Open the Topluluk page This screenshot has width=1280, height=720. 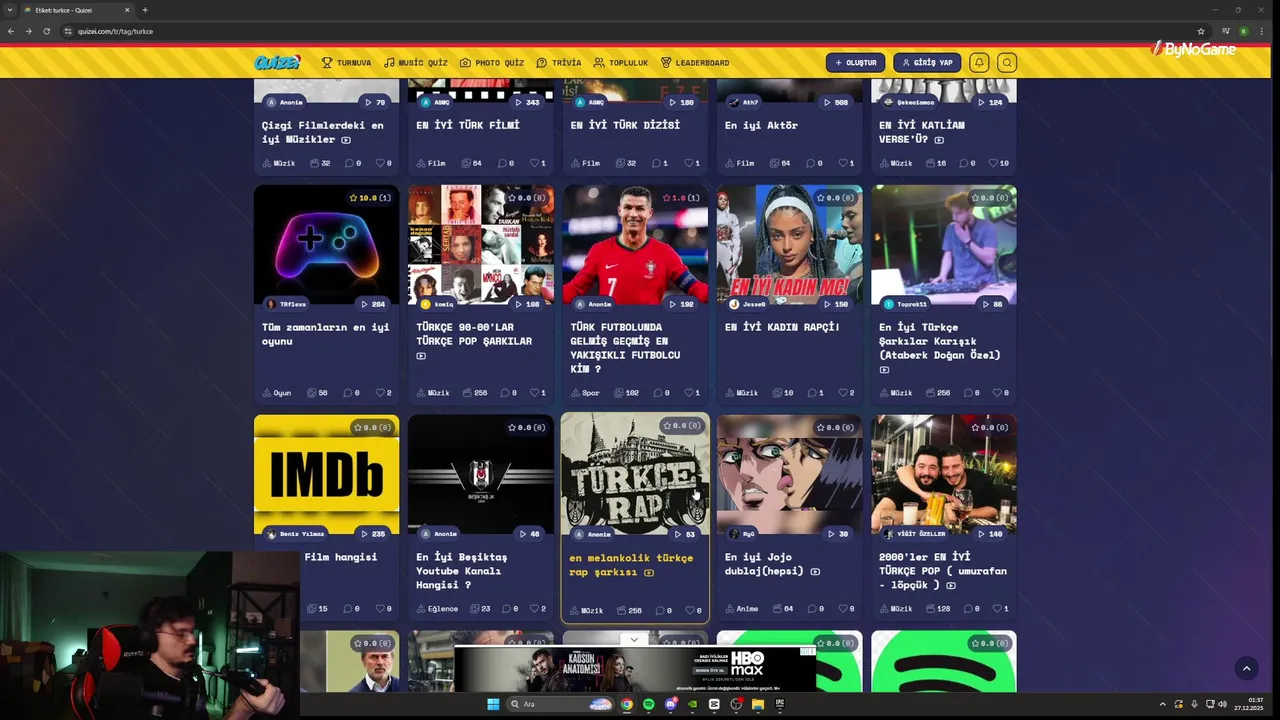[620, 63]
